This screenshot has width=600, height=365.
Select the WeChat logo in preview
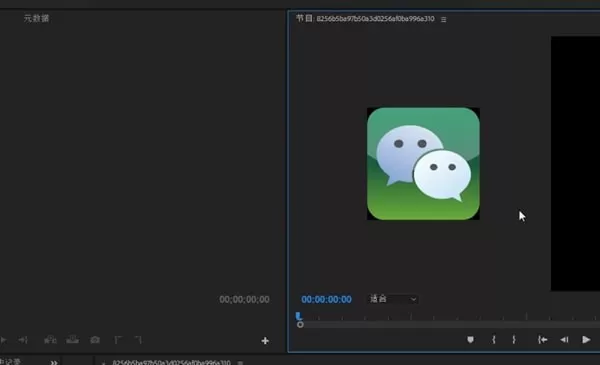click(x=423, y=164)
